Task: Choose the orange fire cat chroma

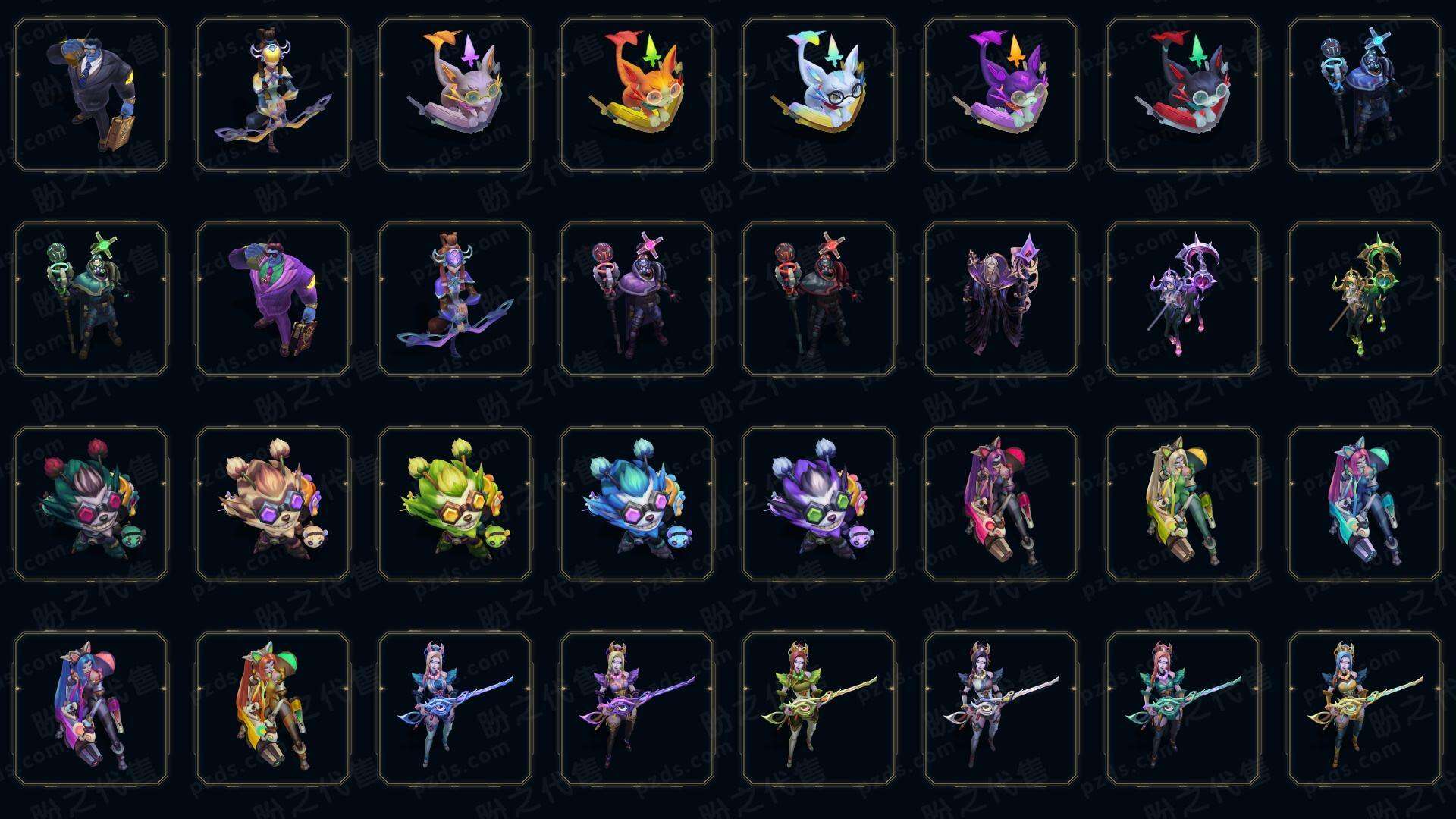Action: pyautogui.click(x=637, y=95)
